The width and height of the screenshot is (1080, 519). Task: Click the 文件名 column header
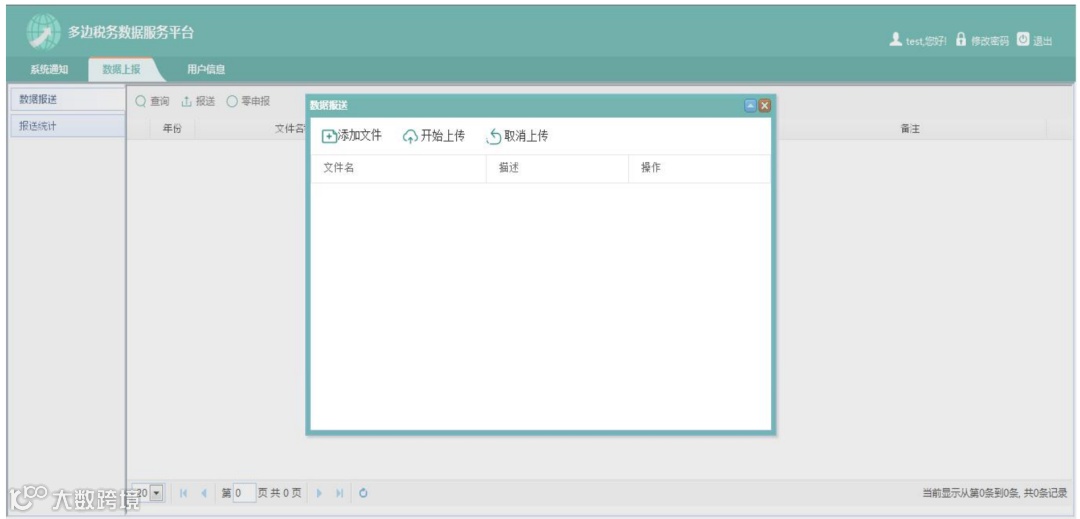point(399,169)
